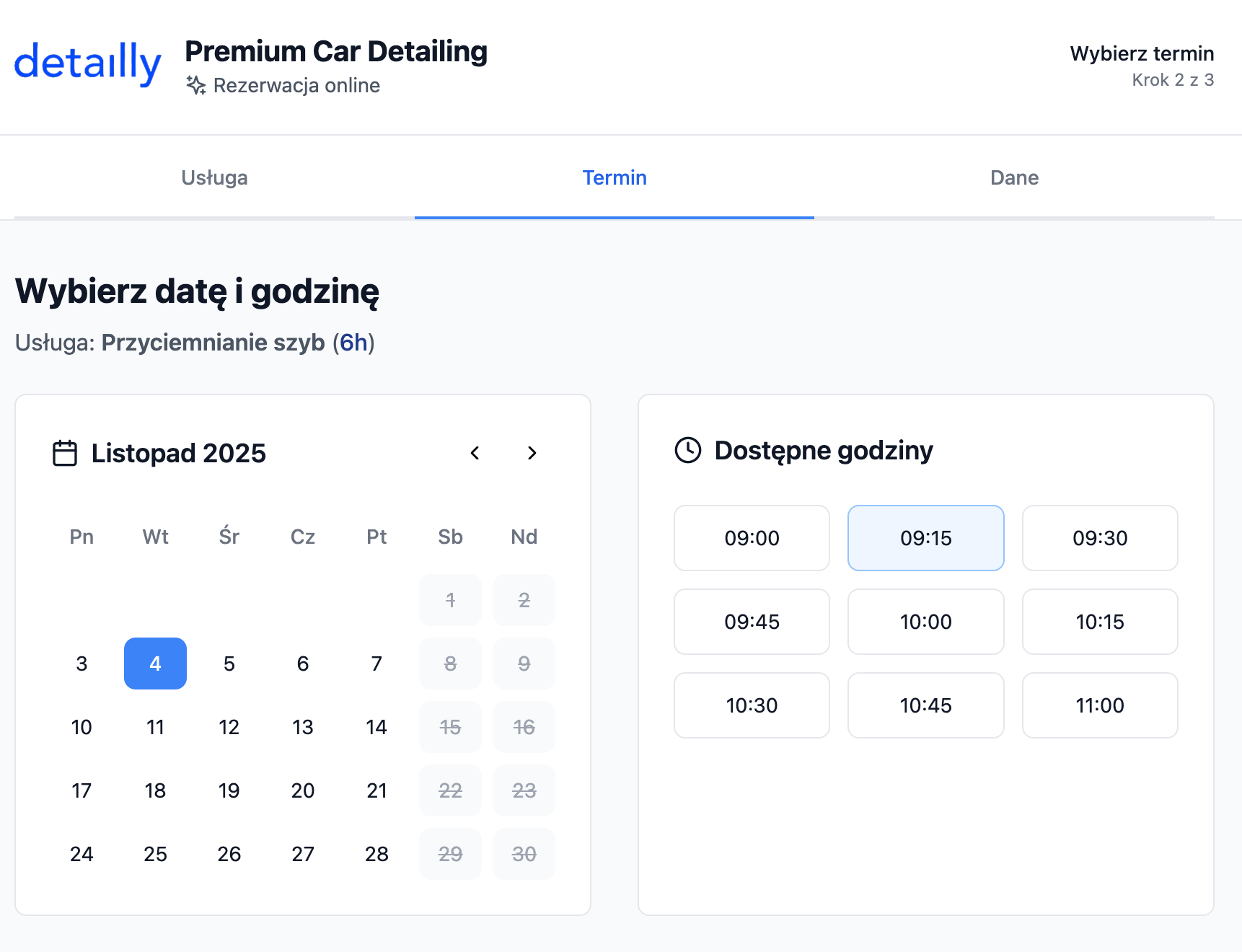Click the detailly logo
This screenshot has width=1242, height=952.
click(87, 63)
